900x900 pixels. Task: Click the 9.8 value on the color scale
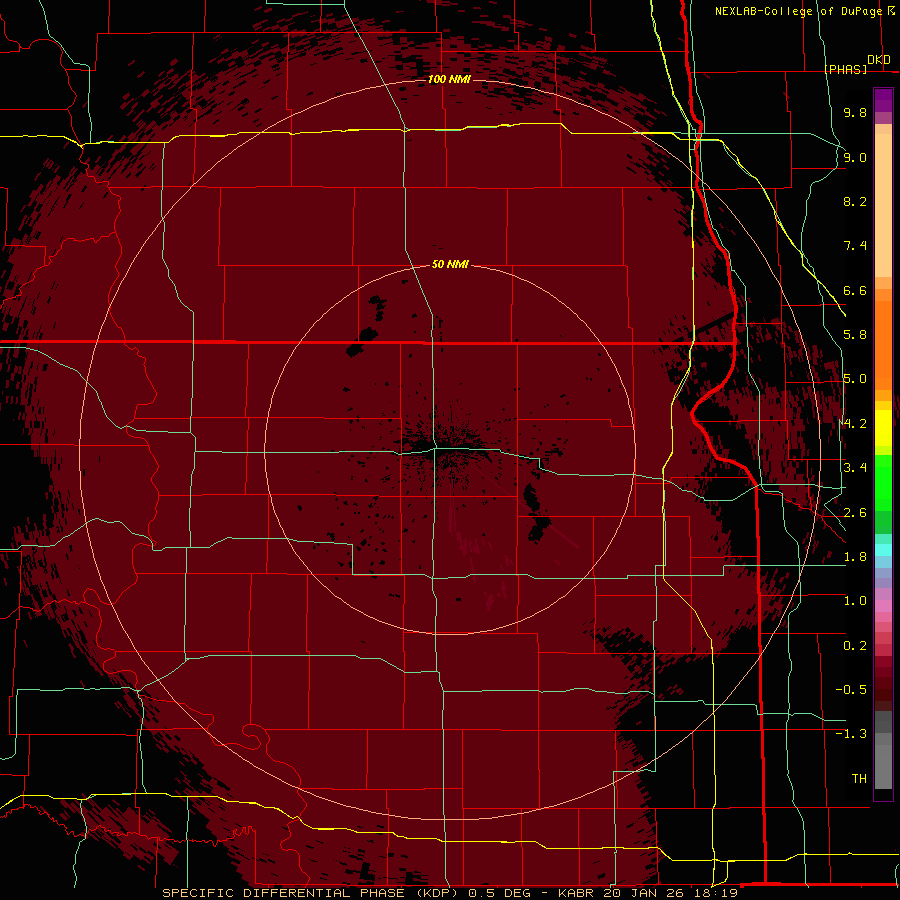855,112
